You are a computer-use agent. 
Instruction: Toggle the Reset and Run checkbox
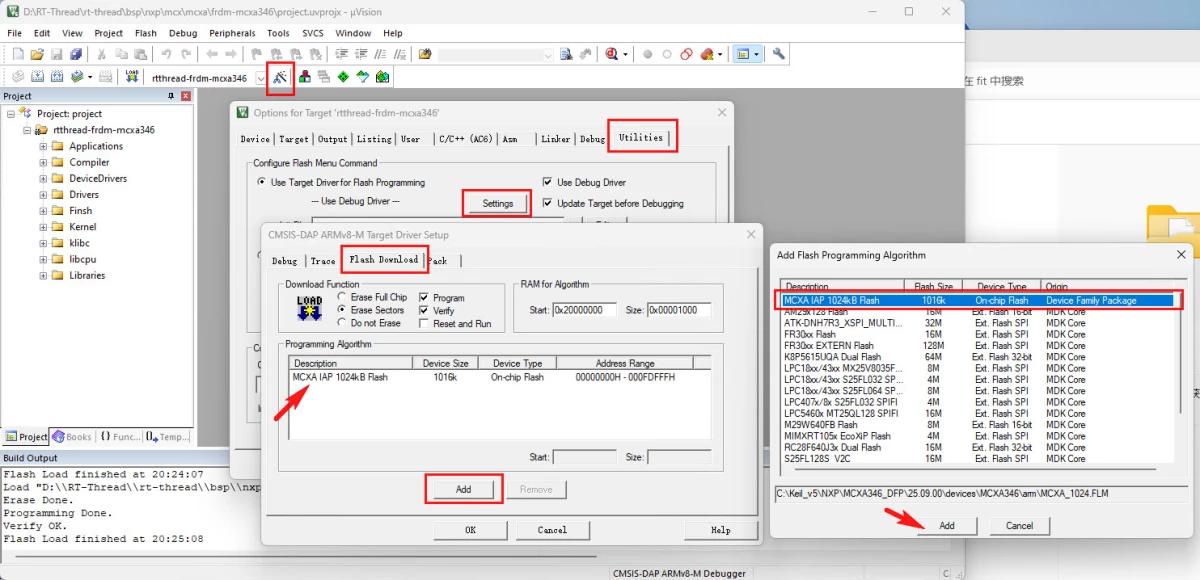(x=424, y=324)
